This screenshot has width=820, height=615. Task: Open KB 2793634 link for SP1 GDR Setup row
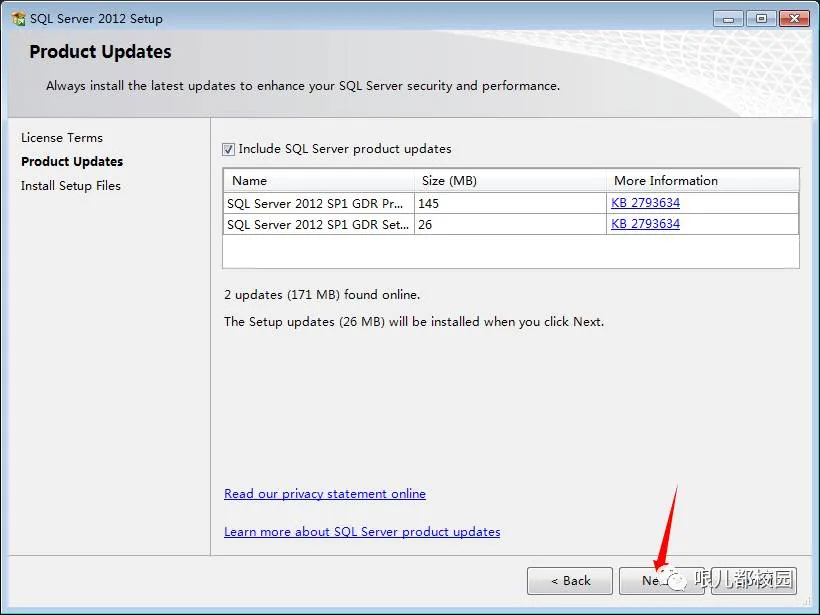645,224
